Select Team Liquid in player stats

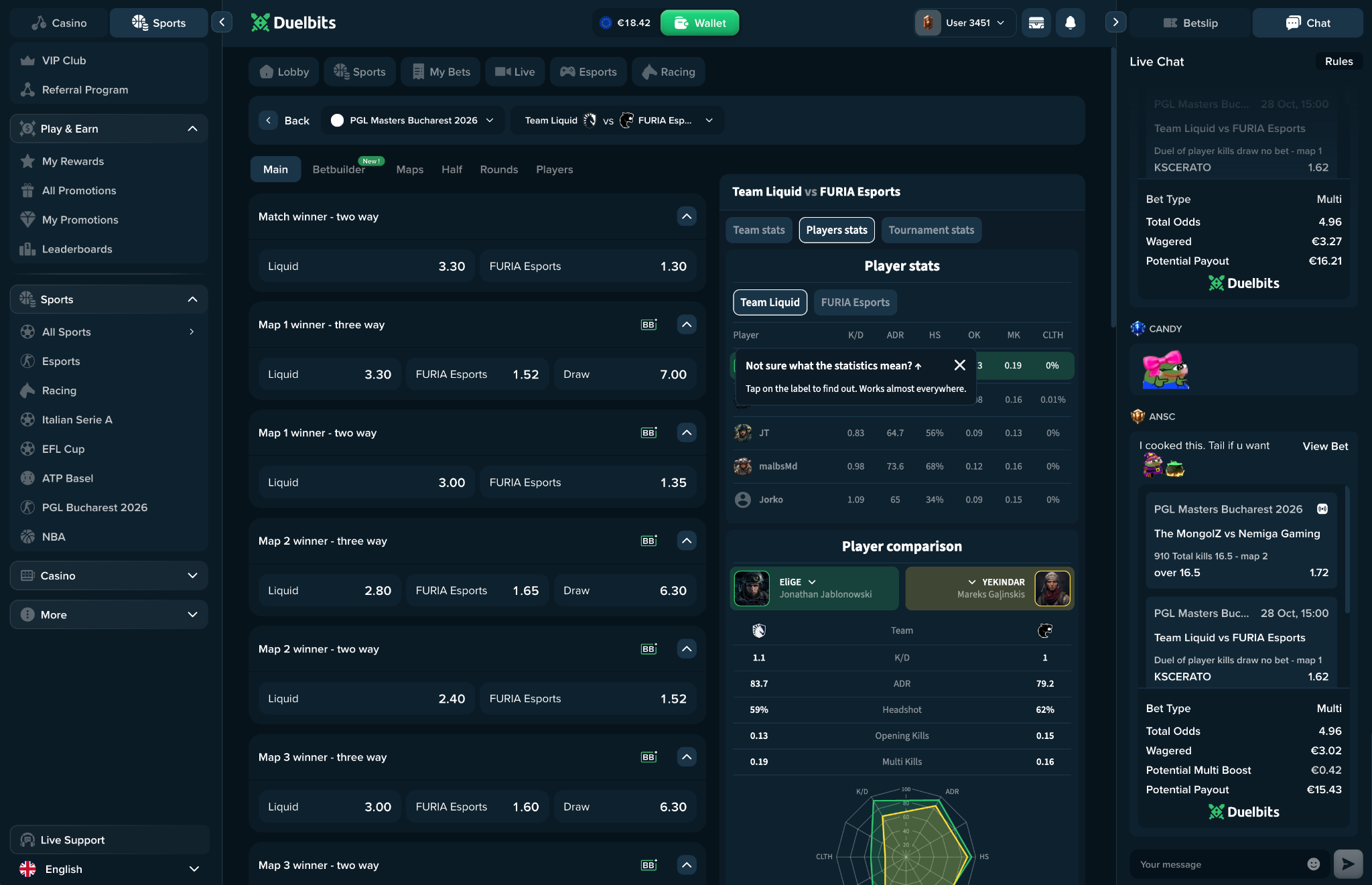click(x=770, y=302)
